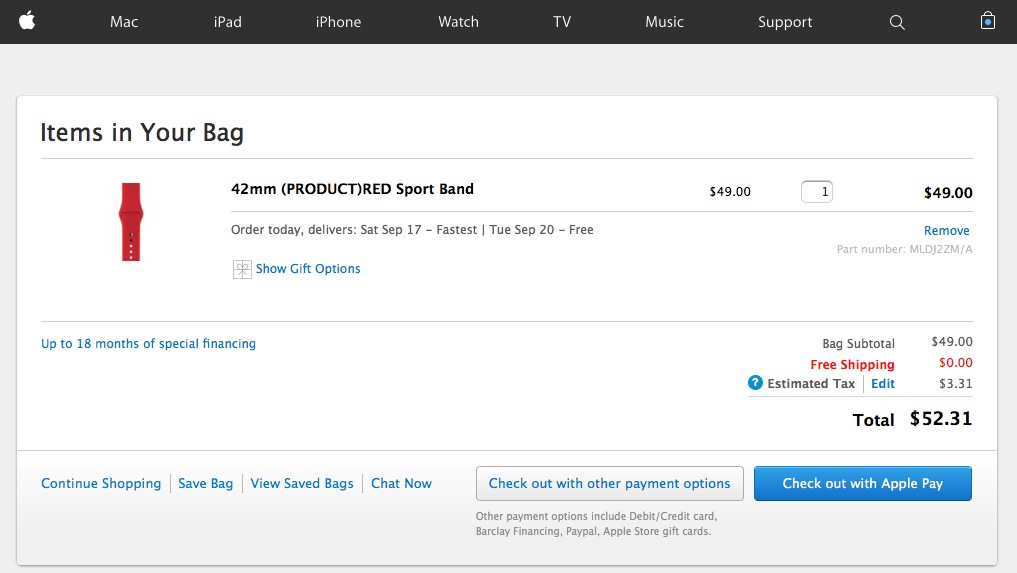This screenshot has width=1017, height=573.
Task: Click the red Sport Band thumbnail
Action: pyautogui.click(x=131, y=222)
